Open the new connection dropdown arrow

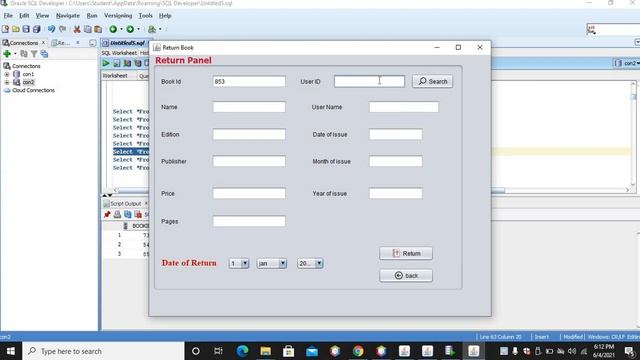click(15, 54)
